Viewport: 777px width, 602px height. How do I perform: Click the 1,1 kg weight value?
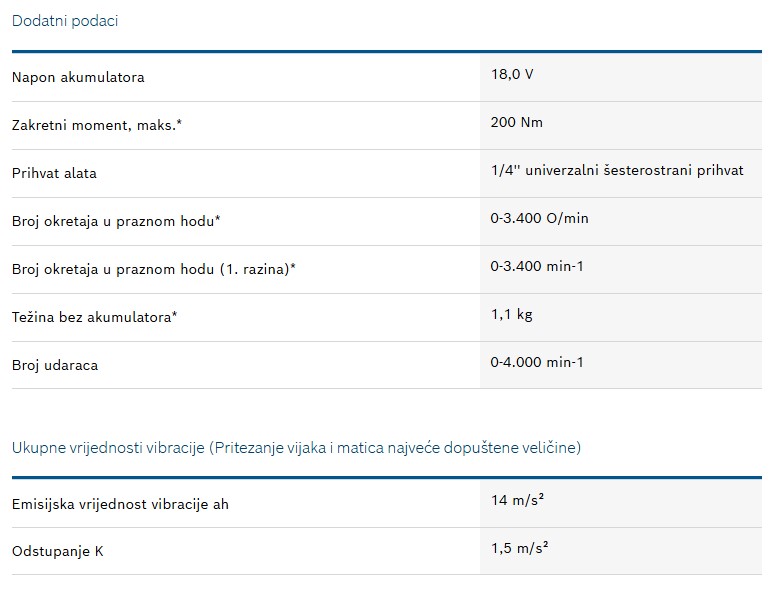point(512,315)
